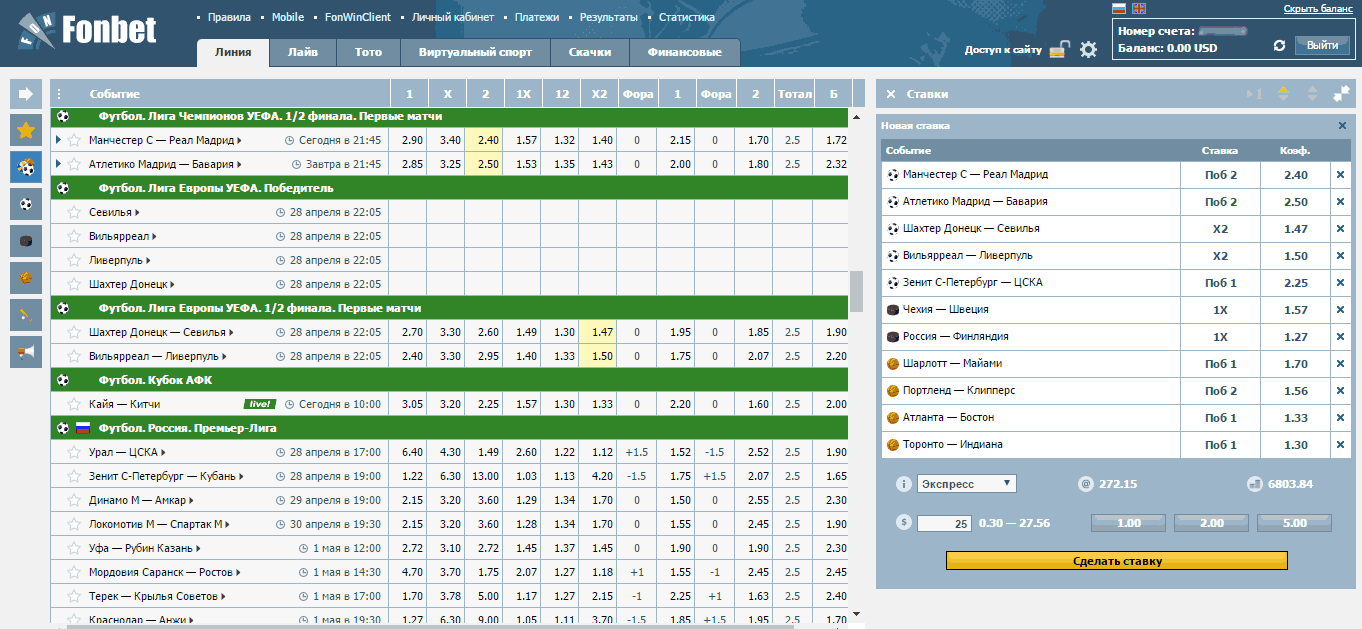The image size is (1362, 629).
Task: Open the Финансовые tab
Action: [684, 52]
